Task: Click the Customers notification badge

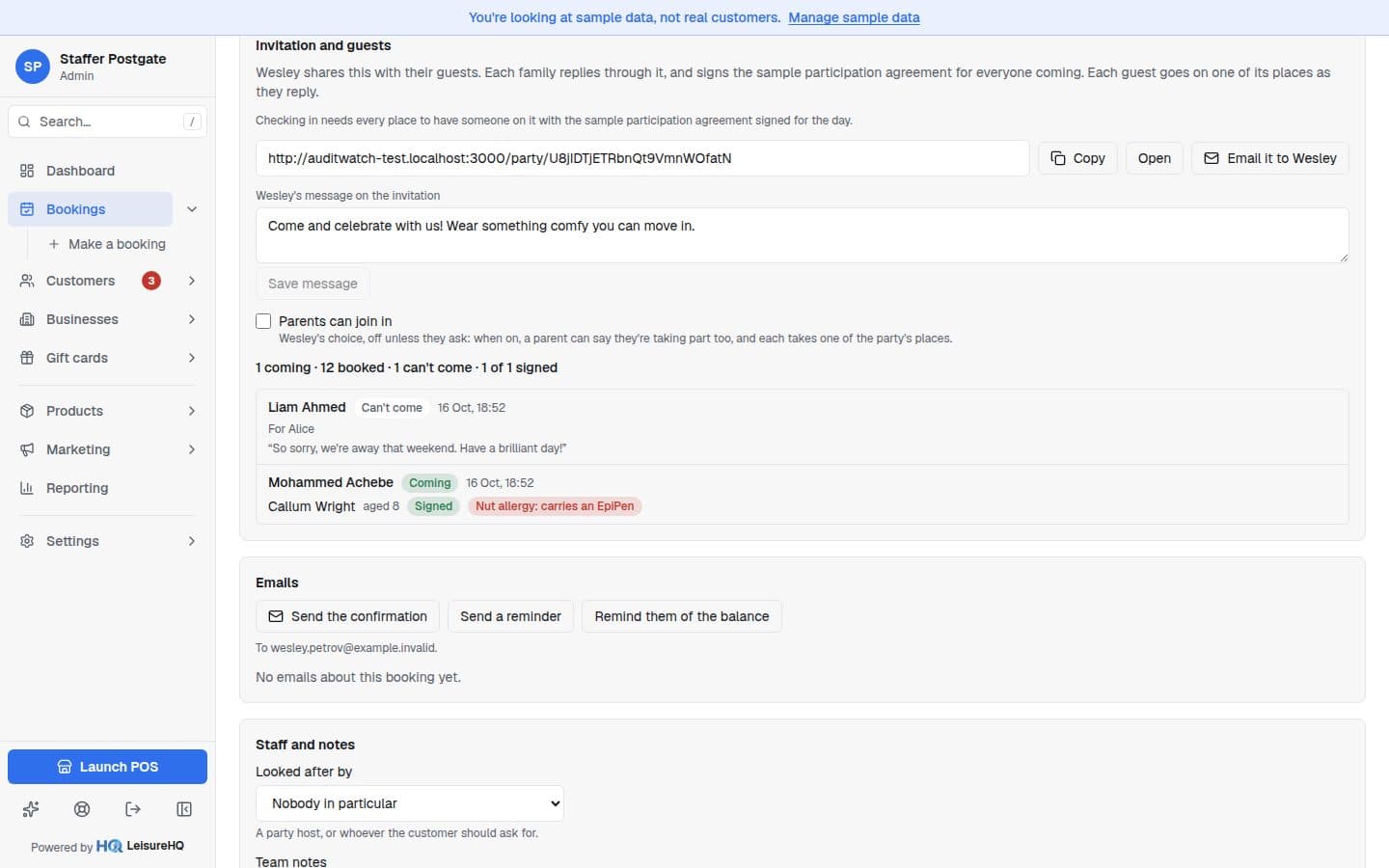Action: [x=151, y=281]
